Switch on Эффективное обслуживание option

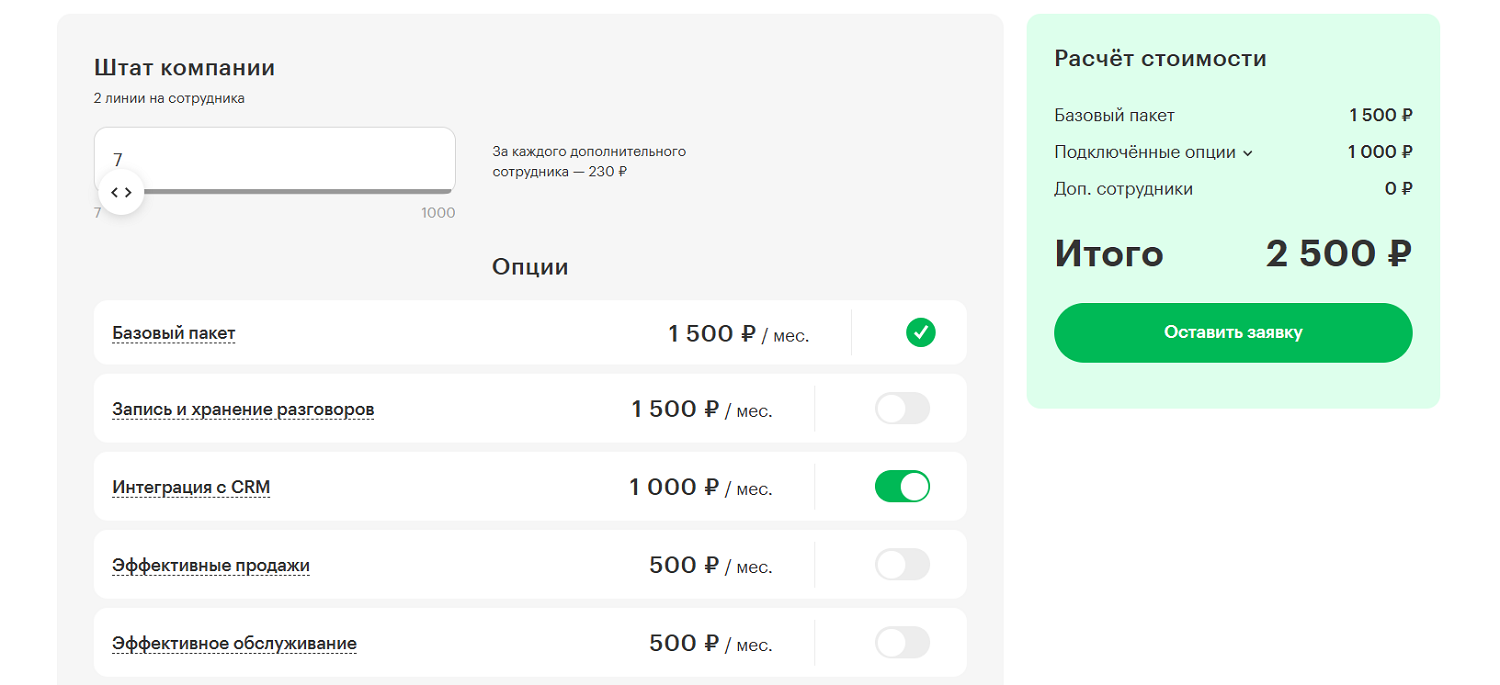(902, 643)
